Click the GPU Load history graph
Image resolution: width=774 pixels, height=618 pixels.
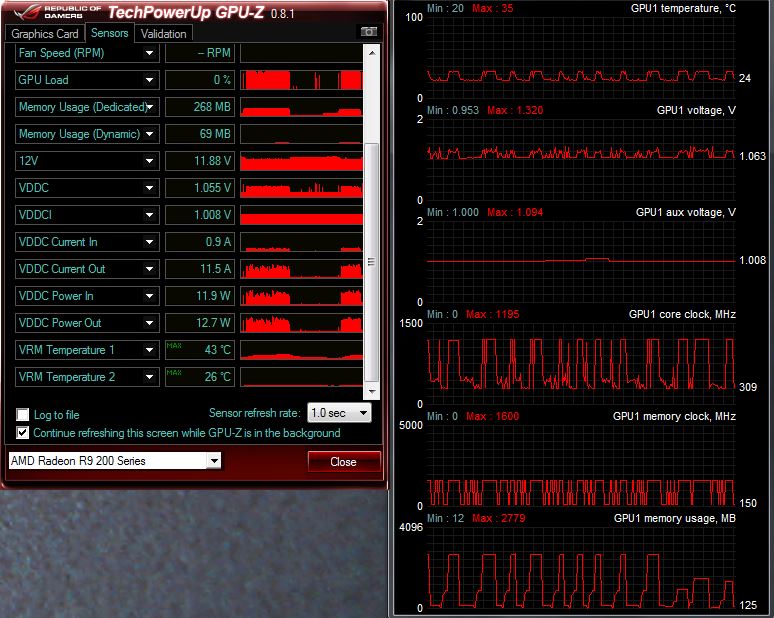tap(302, 80)
